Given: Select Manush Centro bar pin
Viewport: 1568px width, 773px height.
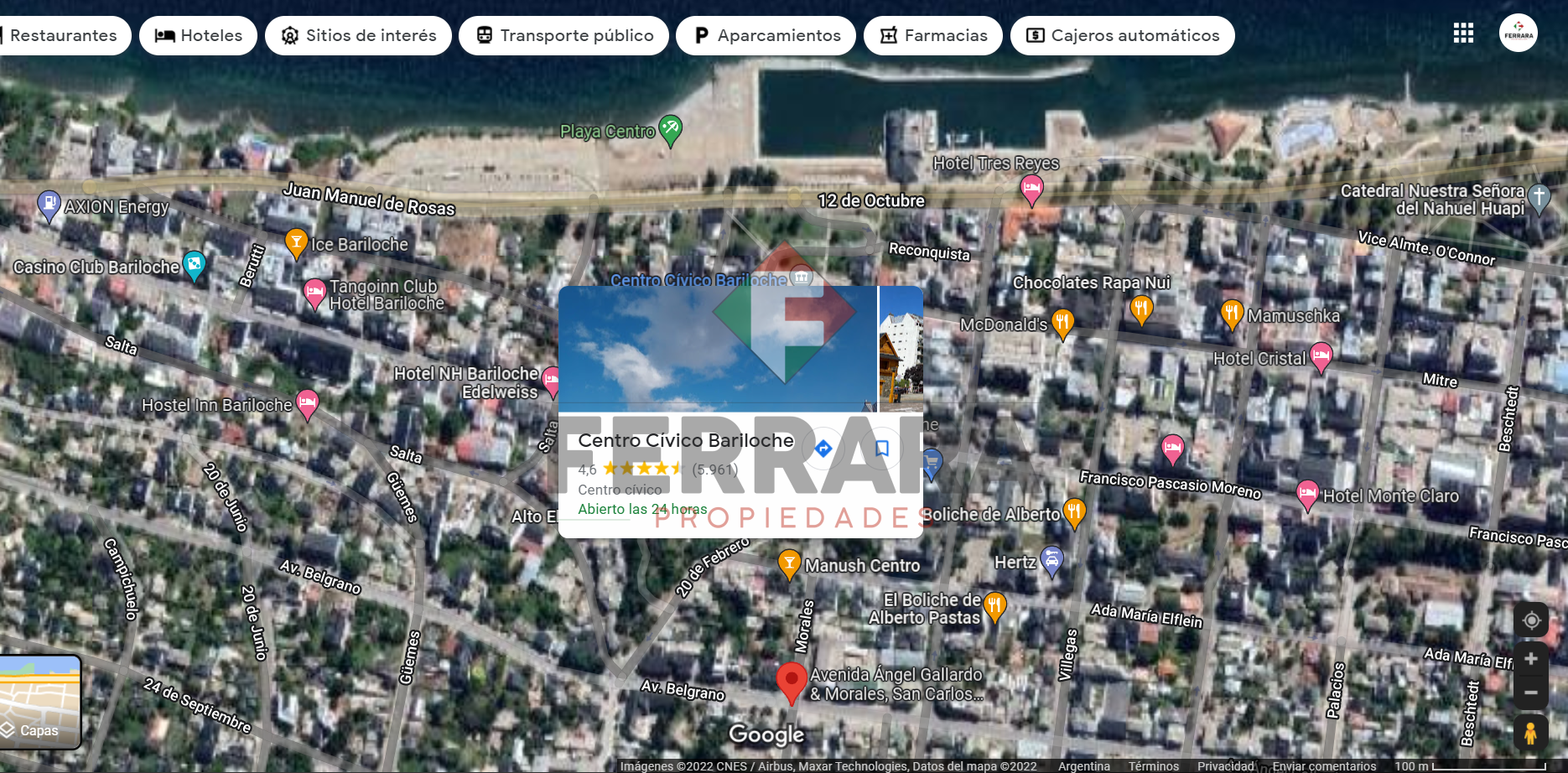Looking at the screenshot, I should [789, 564].
